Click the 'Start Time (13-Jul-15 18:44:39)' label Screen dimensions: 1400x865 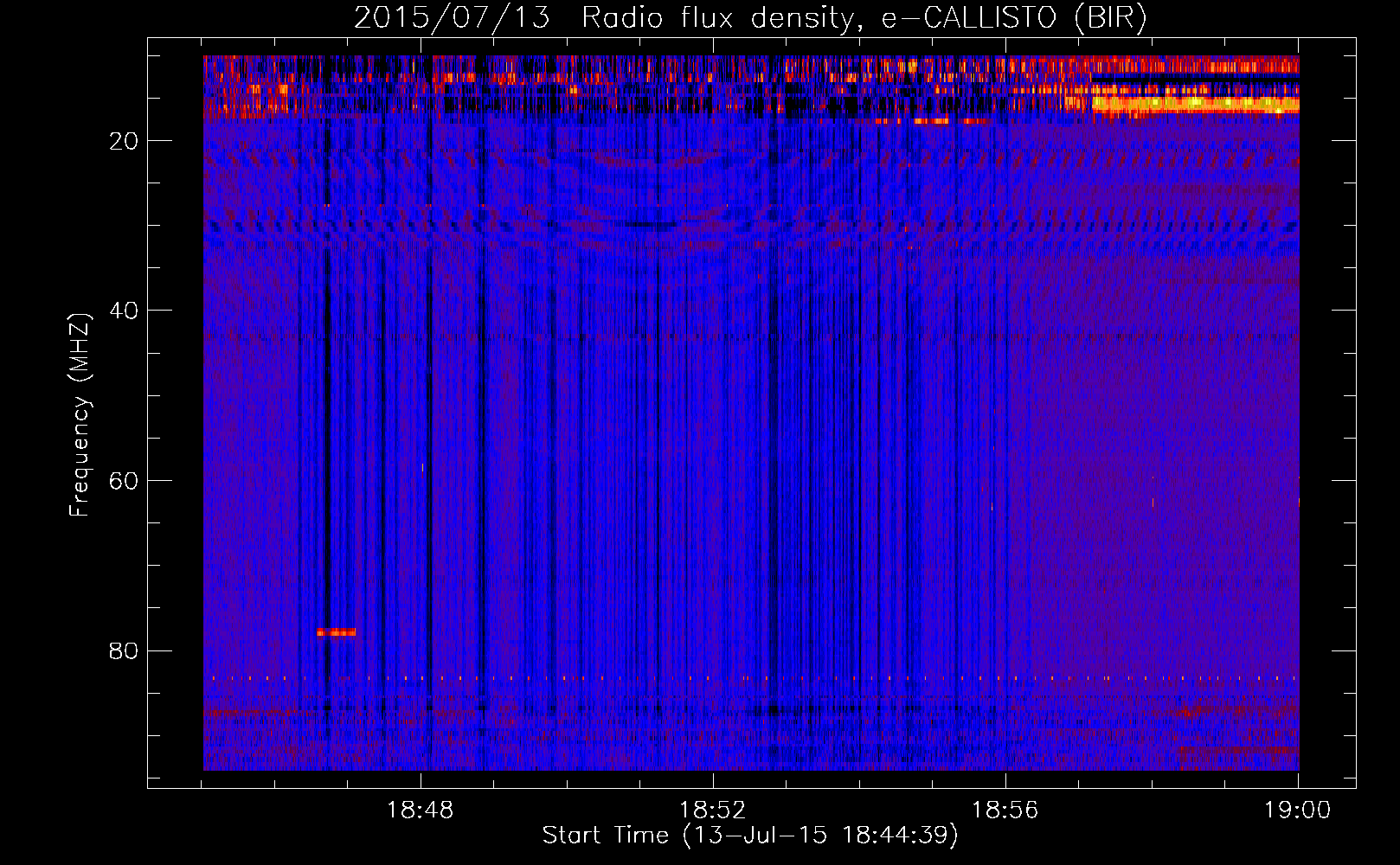coord(750,836)
